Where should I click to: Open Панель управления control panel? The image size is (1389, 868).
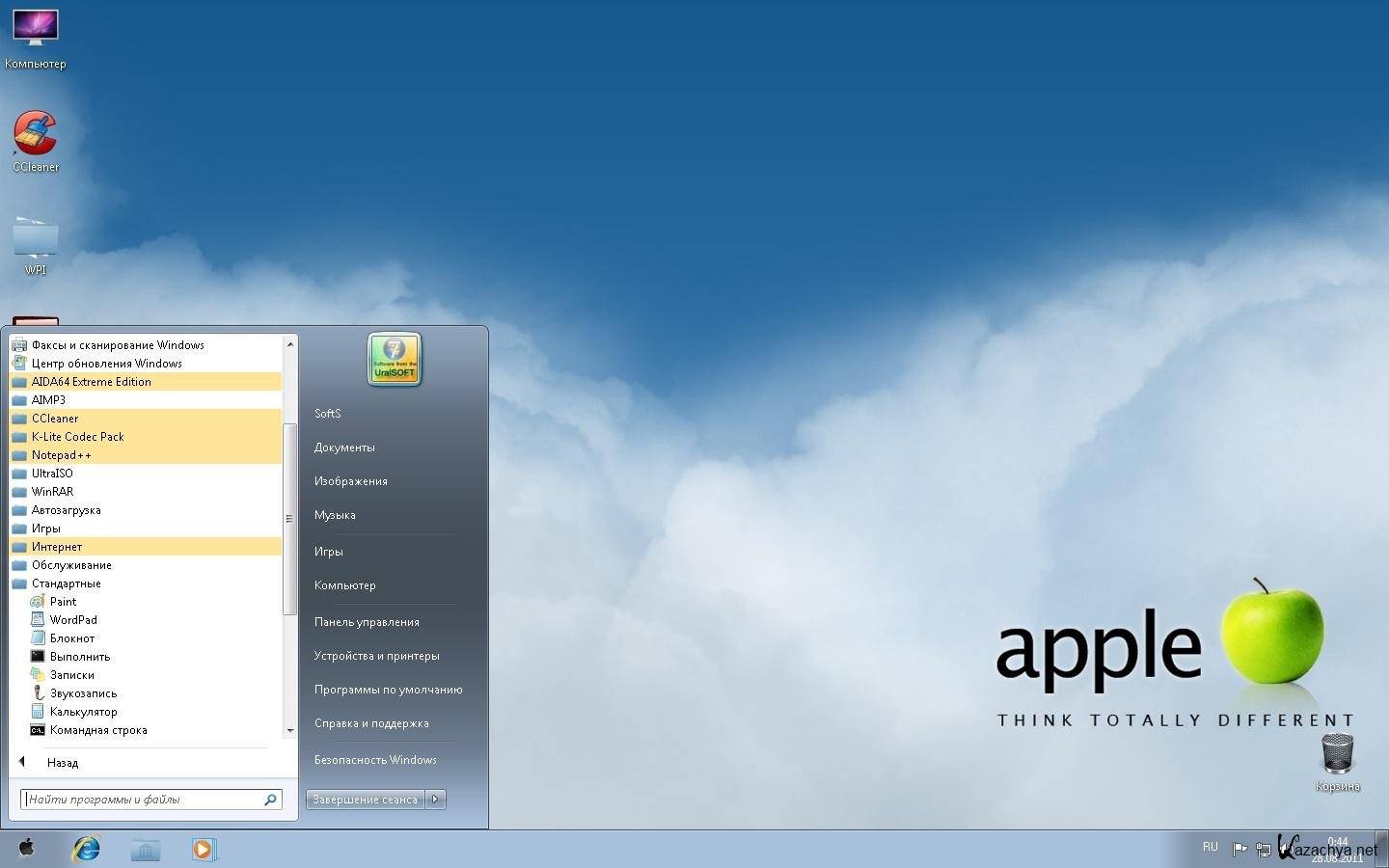click(x=367, y=622)
